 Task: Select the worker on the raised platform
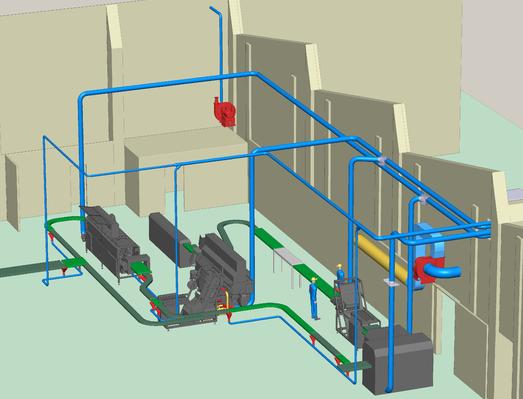pyautogui.click(x=340, y=276)
